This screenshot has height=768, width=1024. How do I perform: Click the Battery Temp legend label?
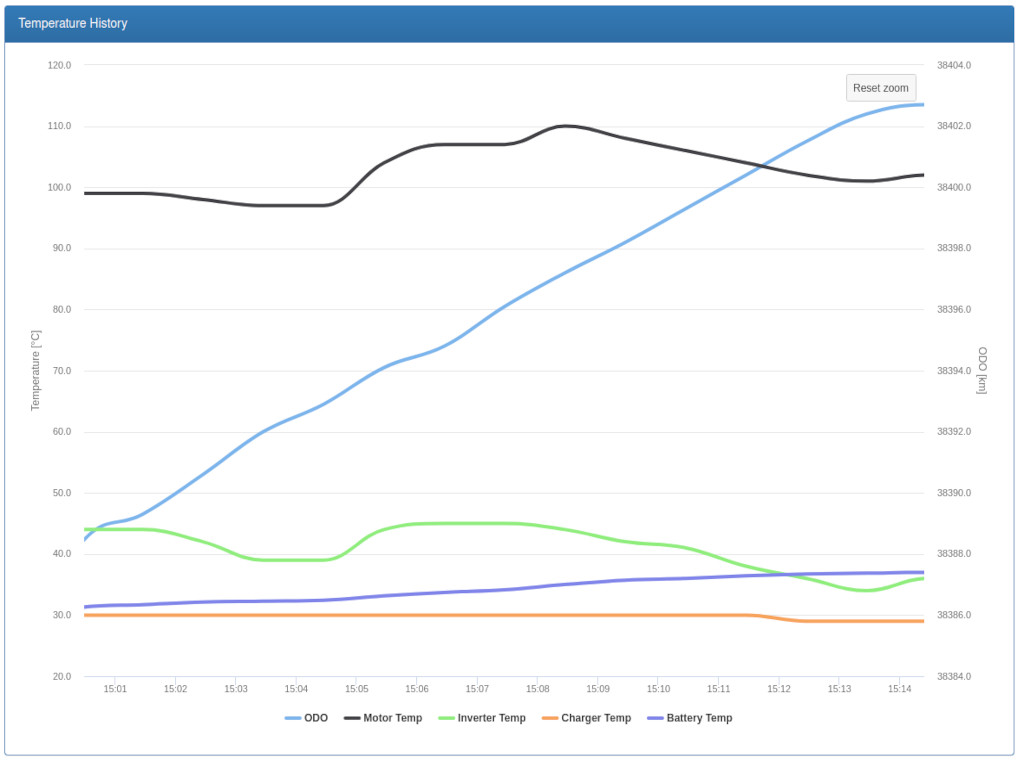pyautogui.click(x=699, y=718)
